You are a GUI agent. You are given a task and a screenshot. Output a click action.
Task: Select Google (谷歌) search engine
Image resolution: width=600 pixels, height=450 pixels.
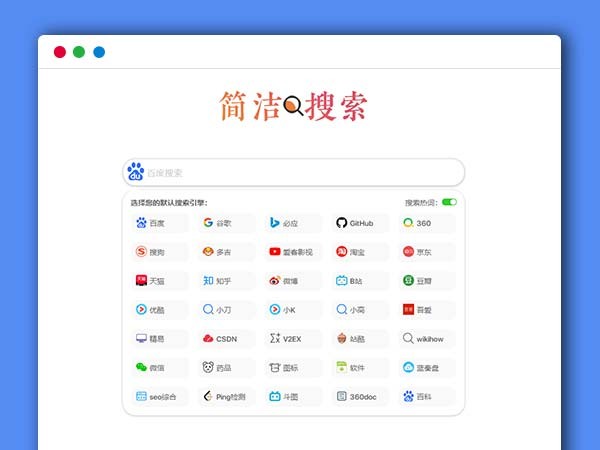tap(226, 223)
